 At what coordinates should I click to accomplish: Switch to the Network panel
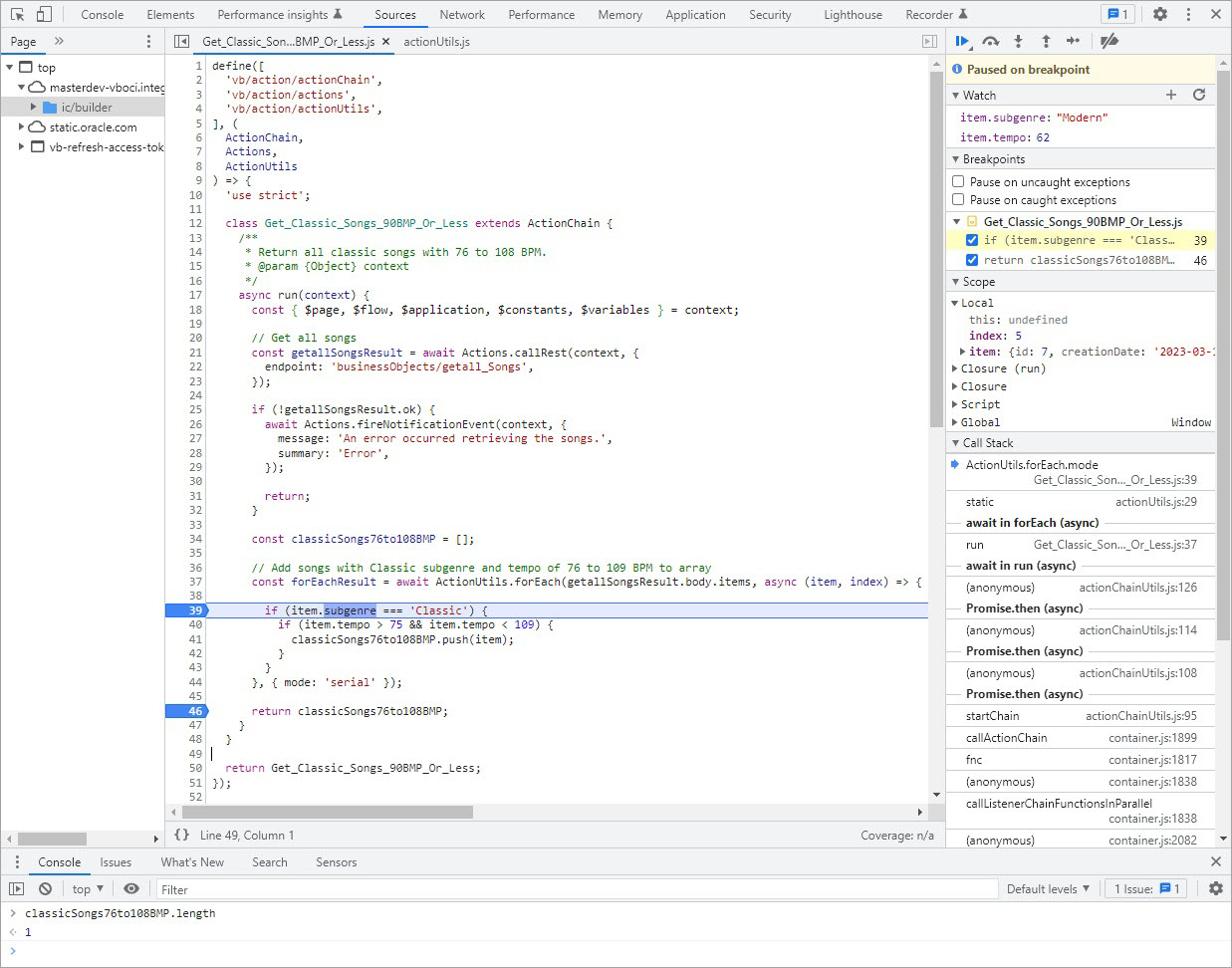pyautogui.click(x=461, y=14)
